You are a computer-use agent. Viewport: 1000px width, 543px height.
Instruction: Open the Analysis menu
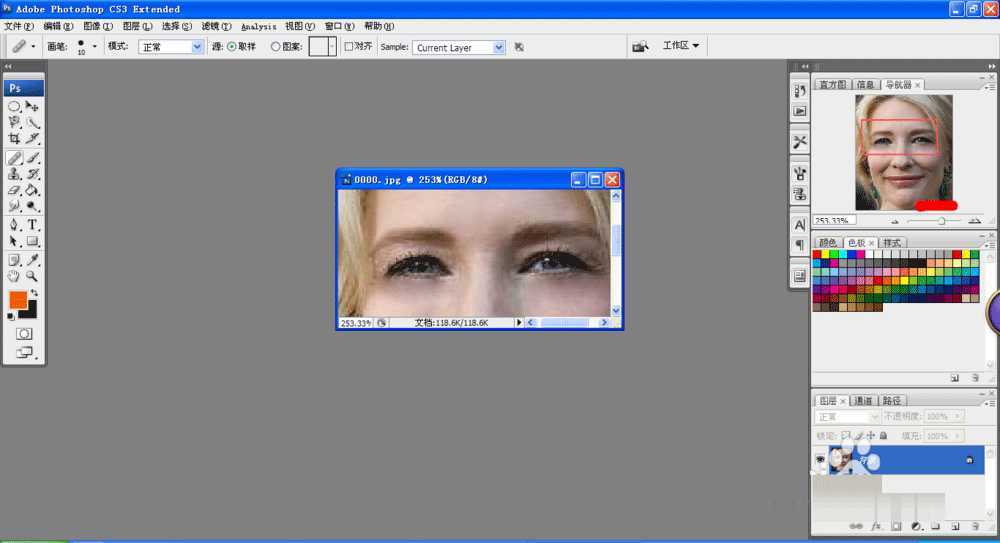258,27
